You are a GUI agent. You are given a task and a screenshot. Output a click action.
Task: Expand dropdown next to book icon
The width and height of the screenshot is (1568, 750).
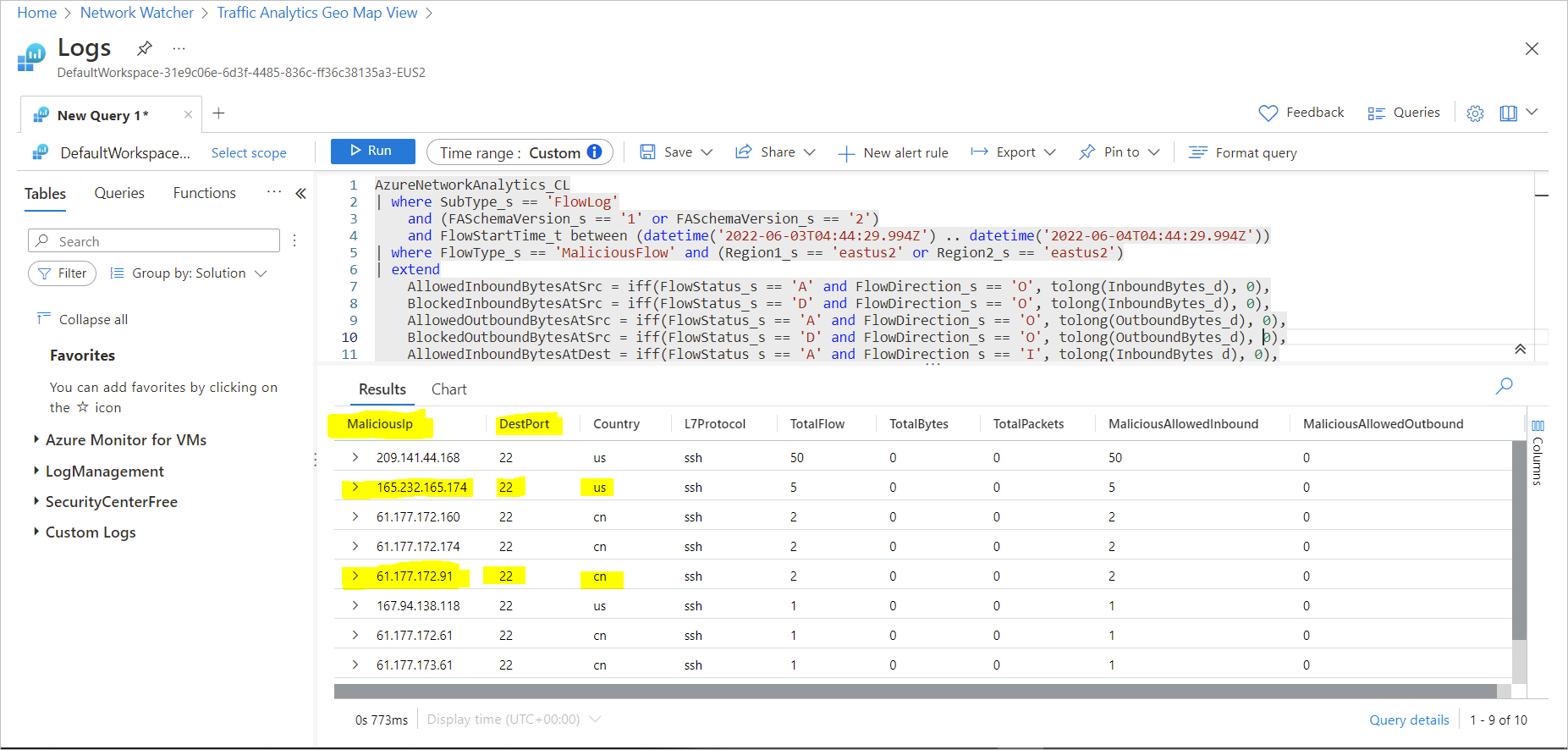pos(1532,112)
